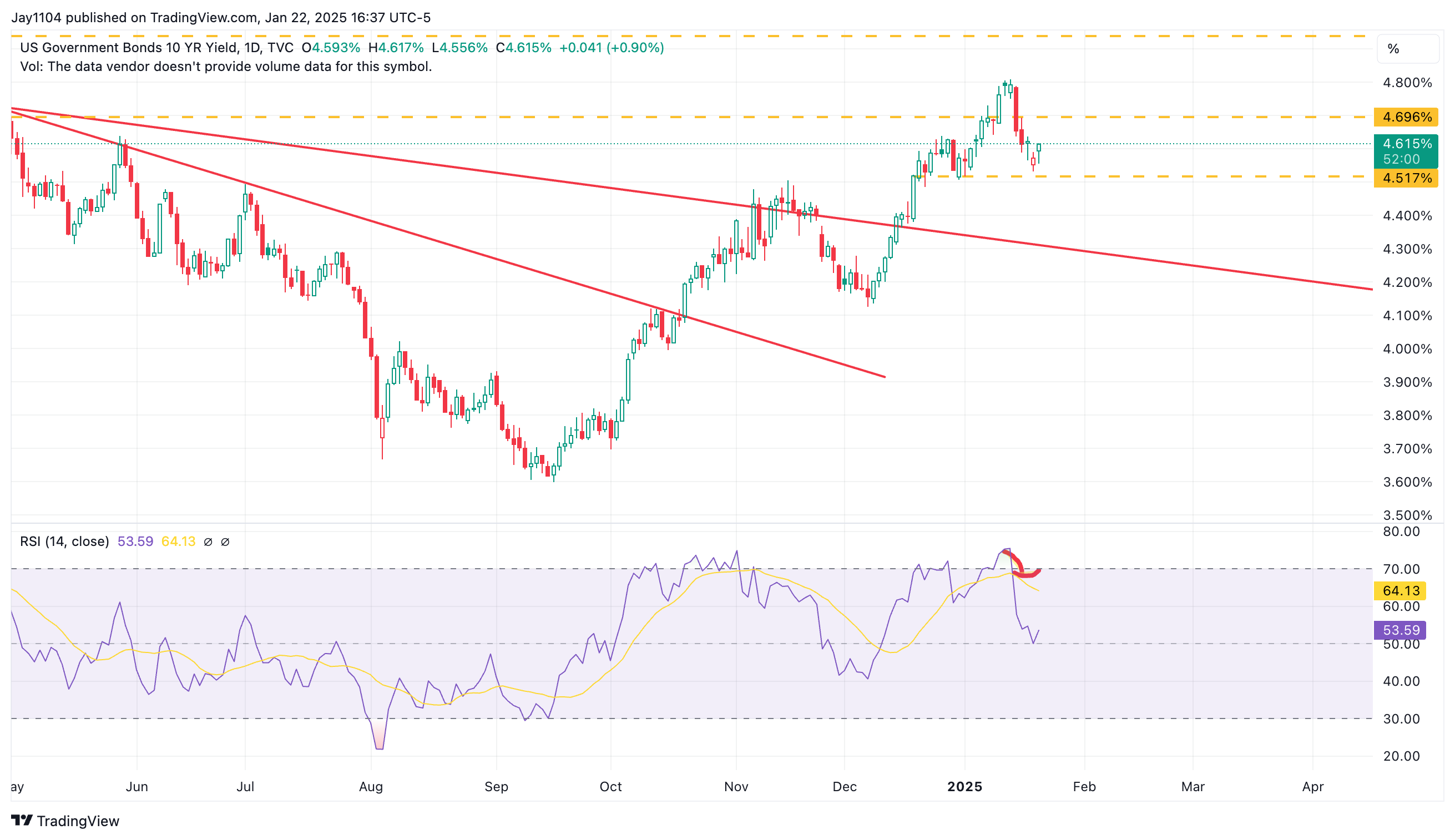Image resolution: width=1455 pixels, height=840 pixels.
Task: Click the open value O4.593%
Action: pyautogui.click(x=331, y=47)
